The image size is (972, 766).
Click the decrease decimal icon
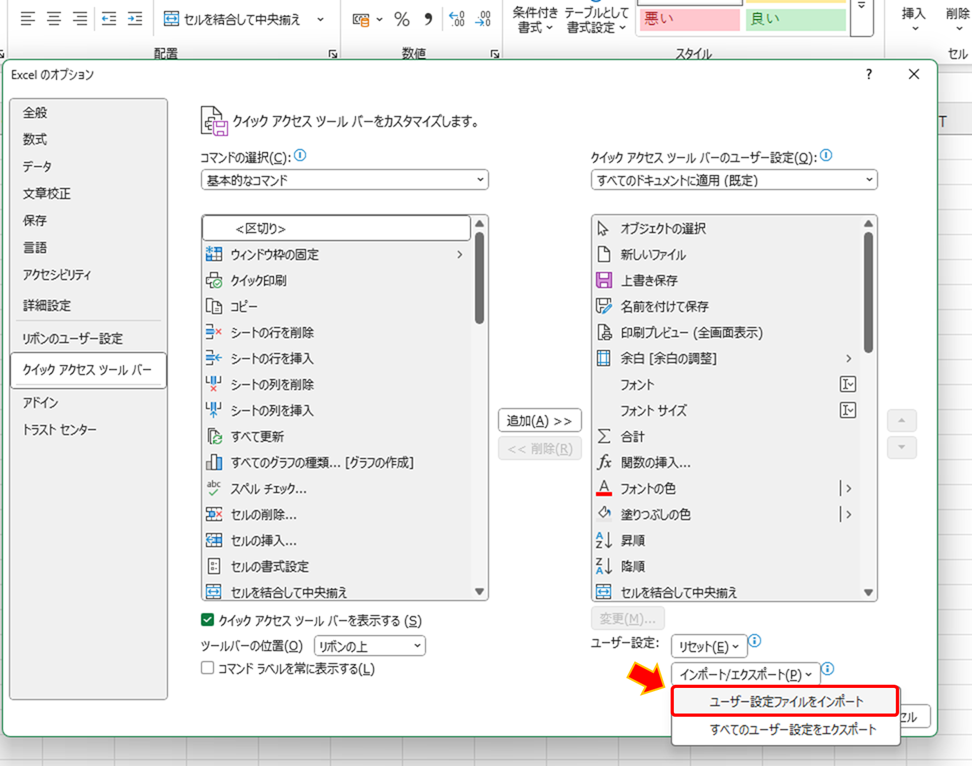pos(483,19)
